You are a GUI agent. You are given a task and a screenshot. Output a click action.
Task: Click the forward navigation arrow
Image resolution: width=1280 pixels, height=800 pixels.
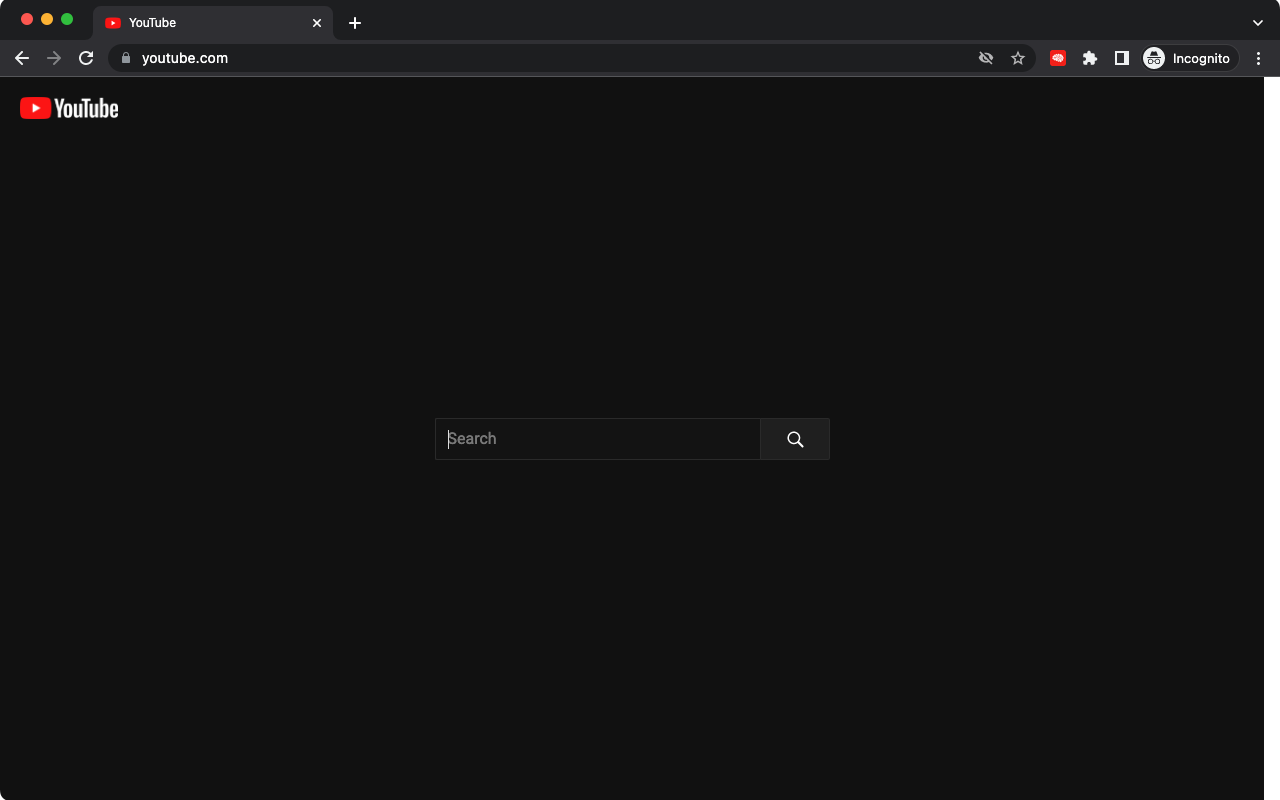[x=54, y=58]
